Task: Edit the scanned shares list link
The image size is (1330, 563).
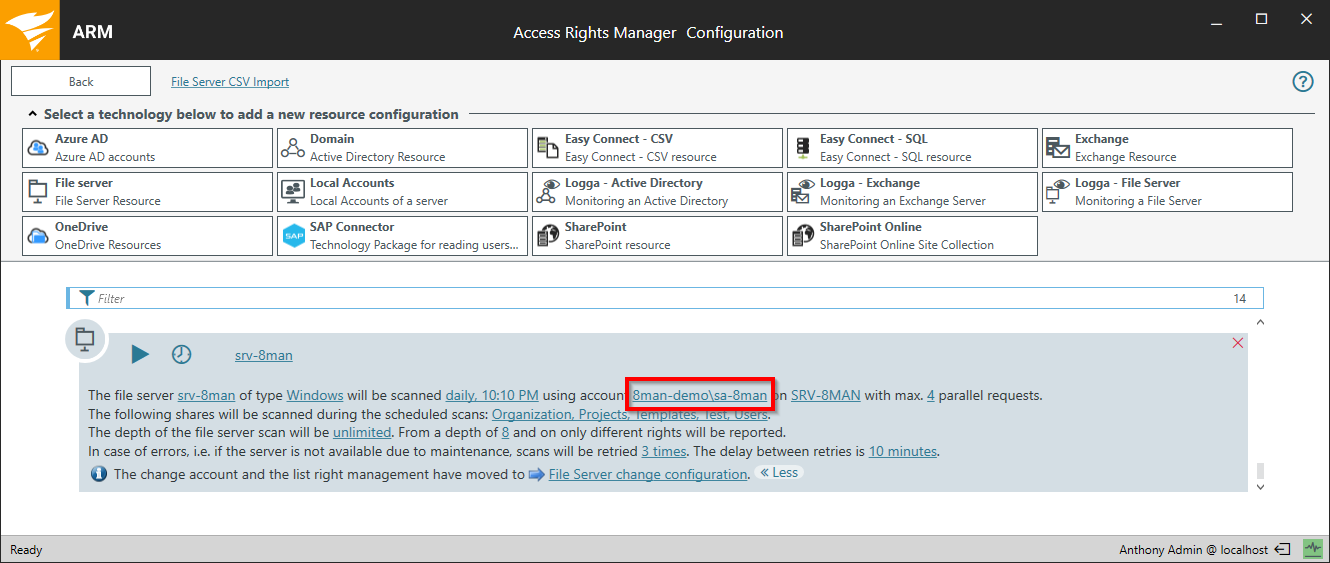Action: (630, 414)
